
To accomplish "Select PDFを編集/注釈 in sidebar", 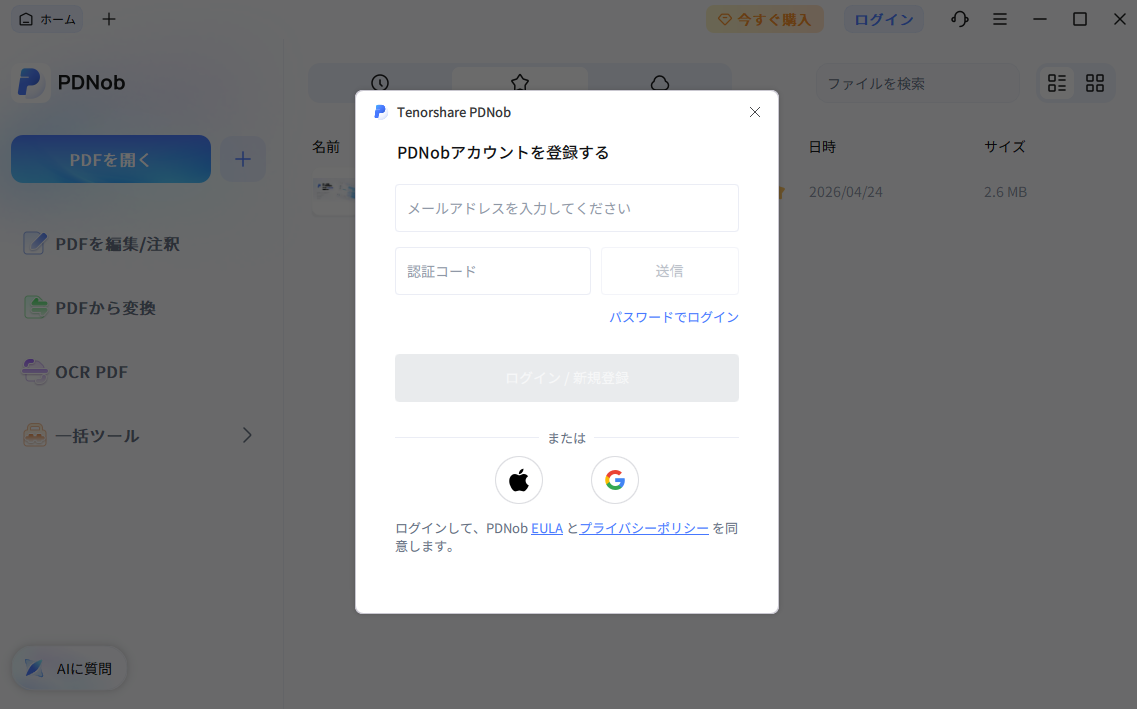I will coord(102,244).
